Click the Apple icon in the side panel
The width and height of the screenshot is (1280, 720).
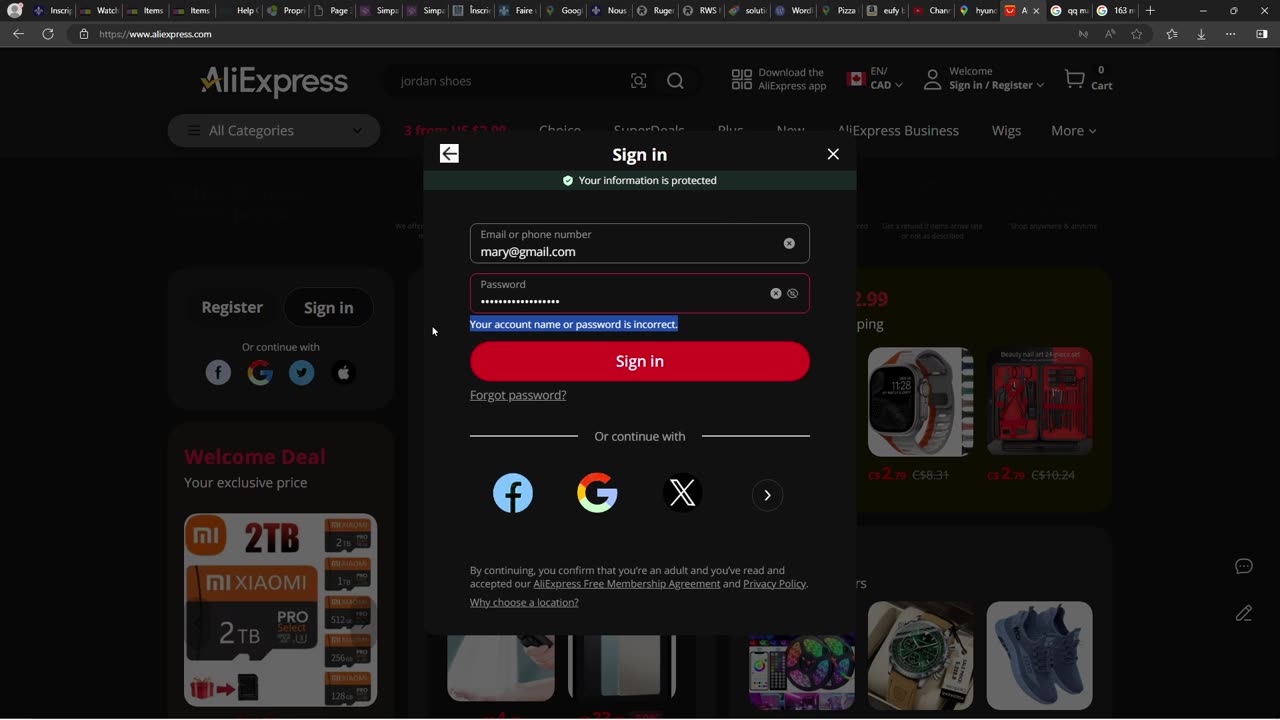coord(344,373)
